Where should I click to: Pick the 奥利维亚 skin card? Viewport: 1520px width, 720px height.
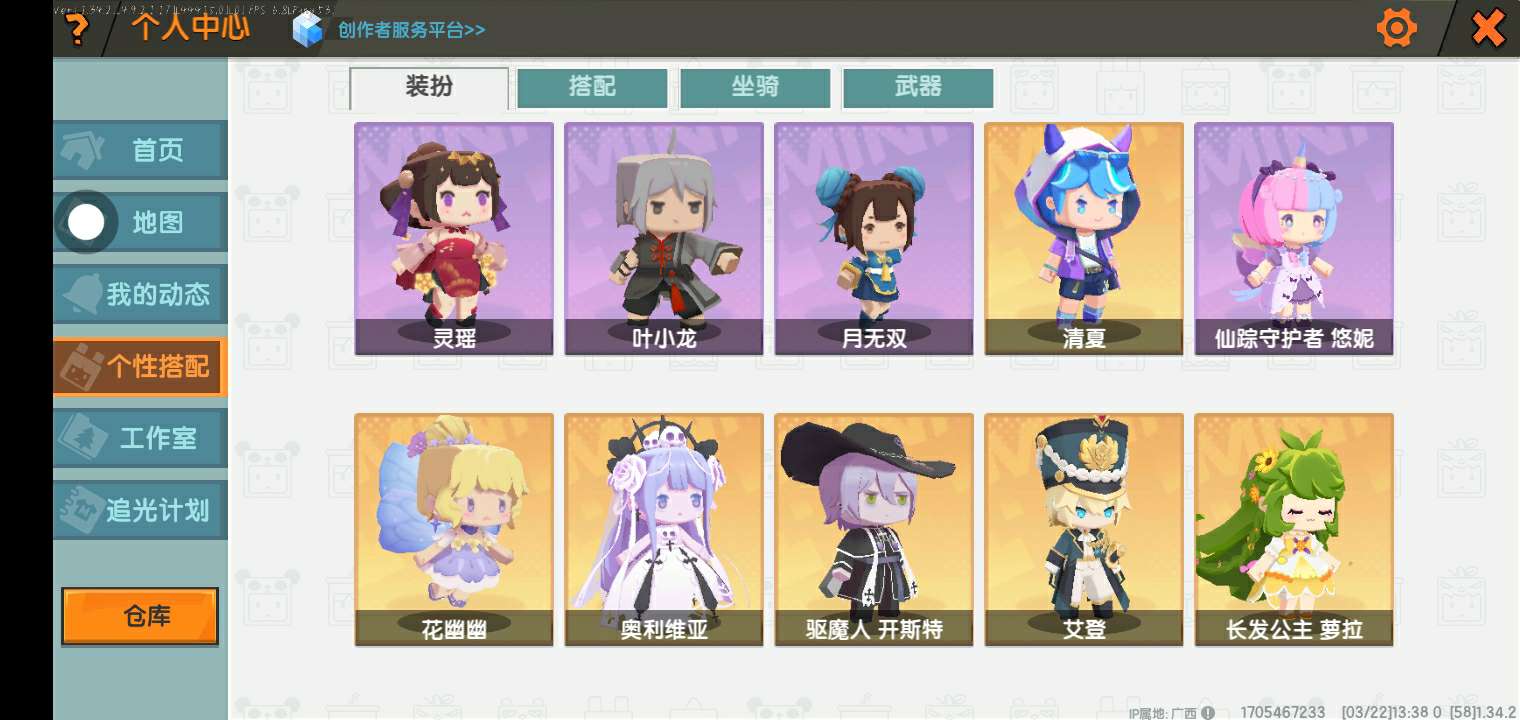[664, 530]
